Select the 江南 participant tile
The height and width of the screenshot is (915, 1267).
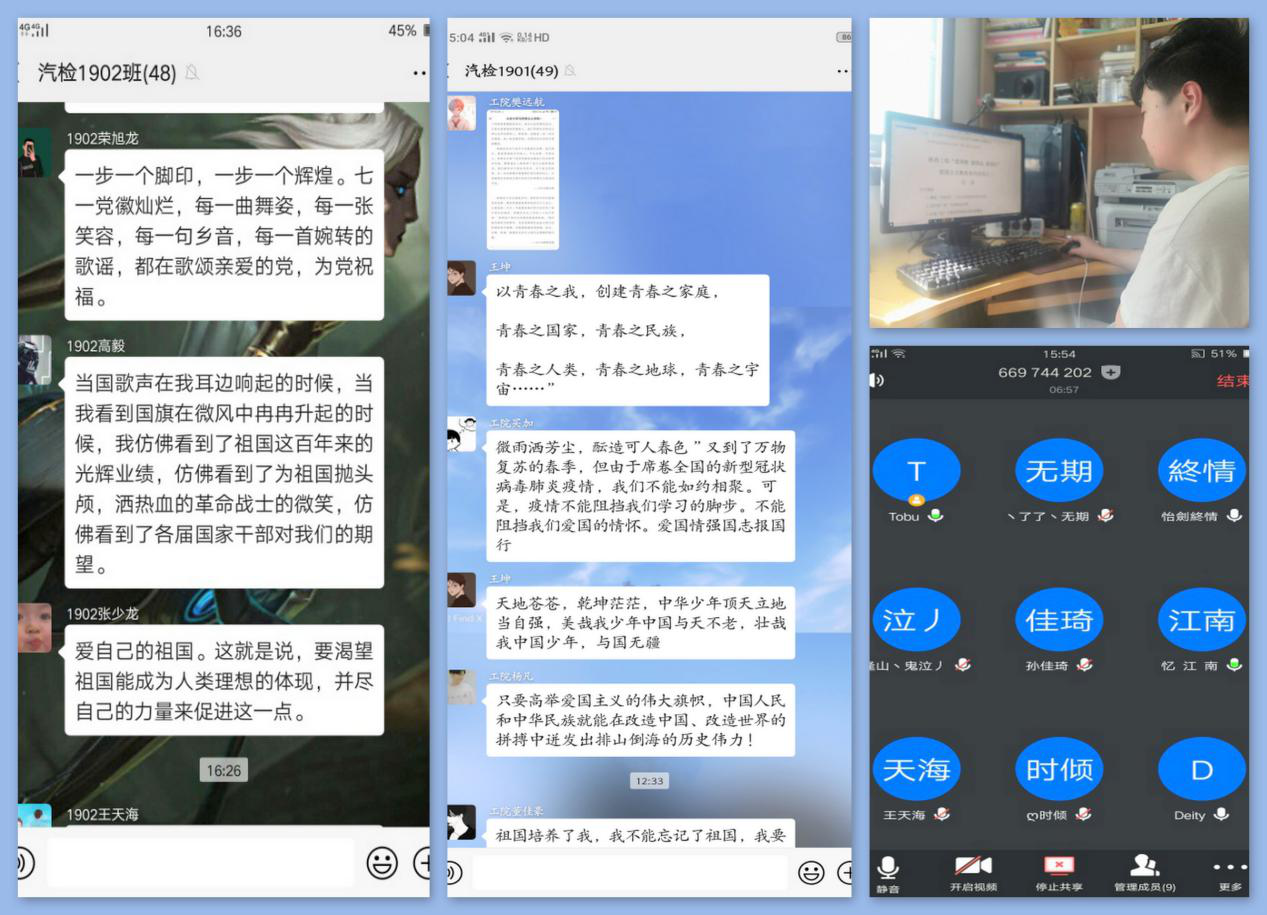click(x=1201, y=621)
